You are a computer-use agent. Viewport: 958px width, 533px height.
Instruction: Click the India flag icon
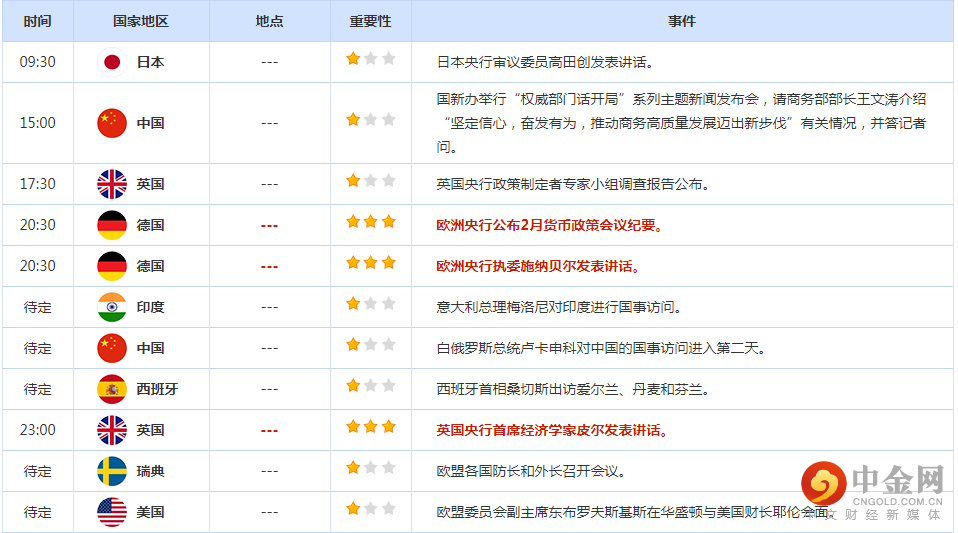(x=112, y=307)
